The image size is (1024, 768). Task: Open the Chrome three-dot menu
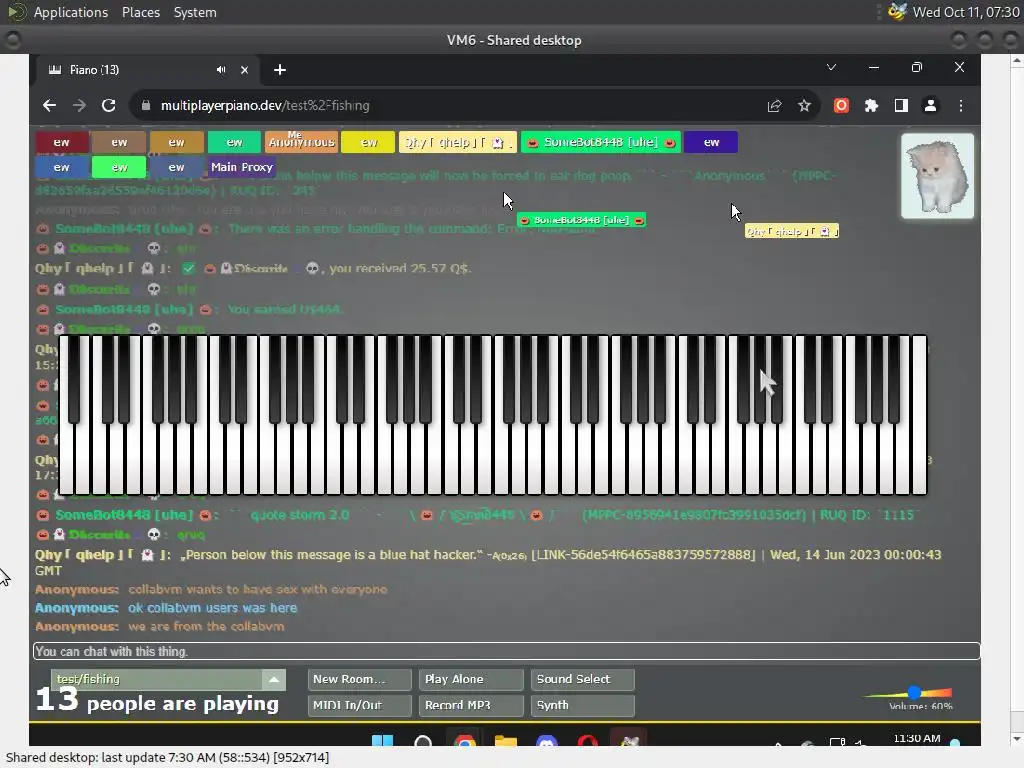(x=961, y=105)
